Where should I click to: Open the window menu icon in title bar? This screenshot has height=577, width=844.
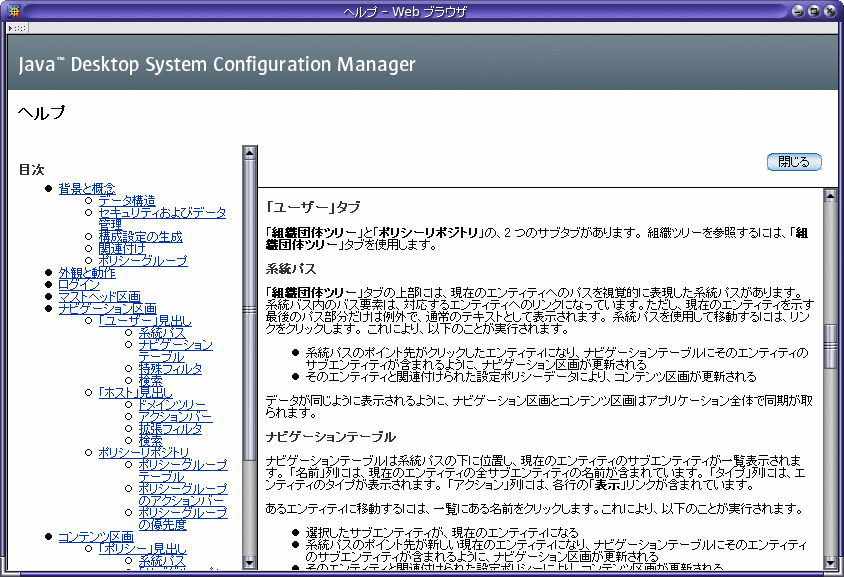coord(14,10)
